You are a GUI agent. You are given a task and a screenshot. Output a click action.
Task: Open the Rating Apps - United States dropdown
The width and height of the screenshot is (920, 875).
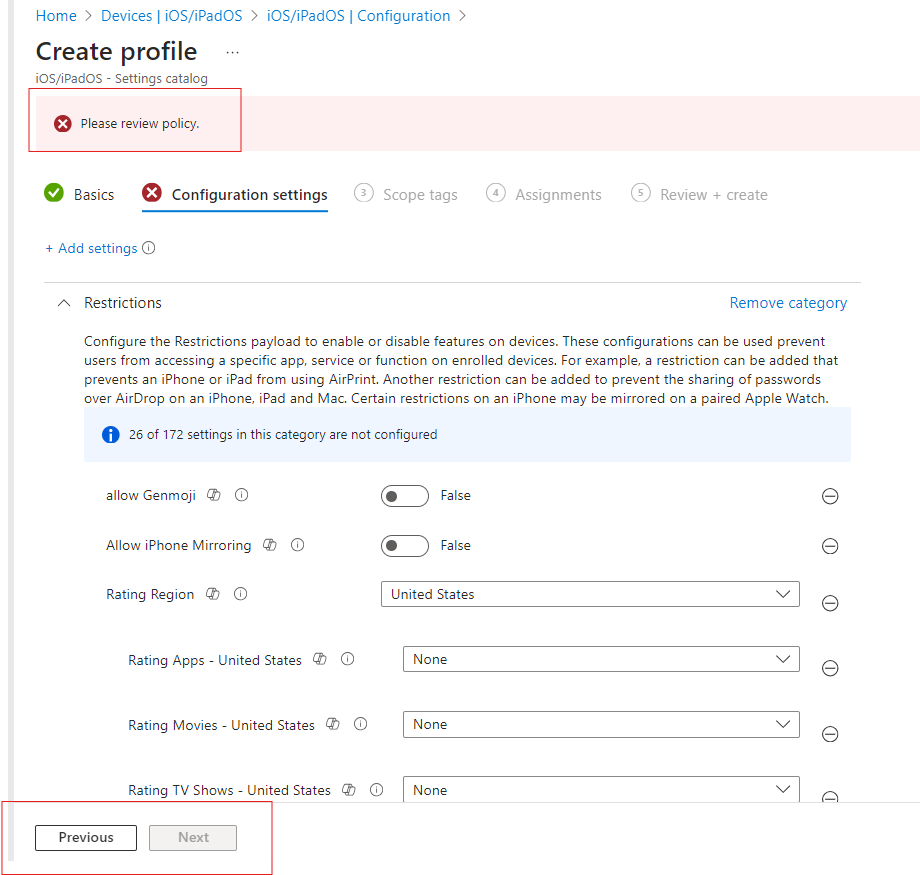(x=600, y=658)
